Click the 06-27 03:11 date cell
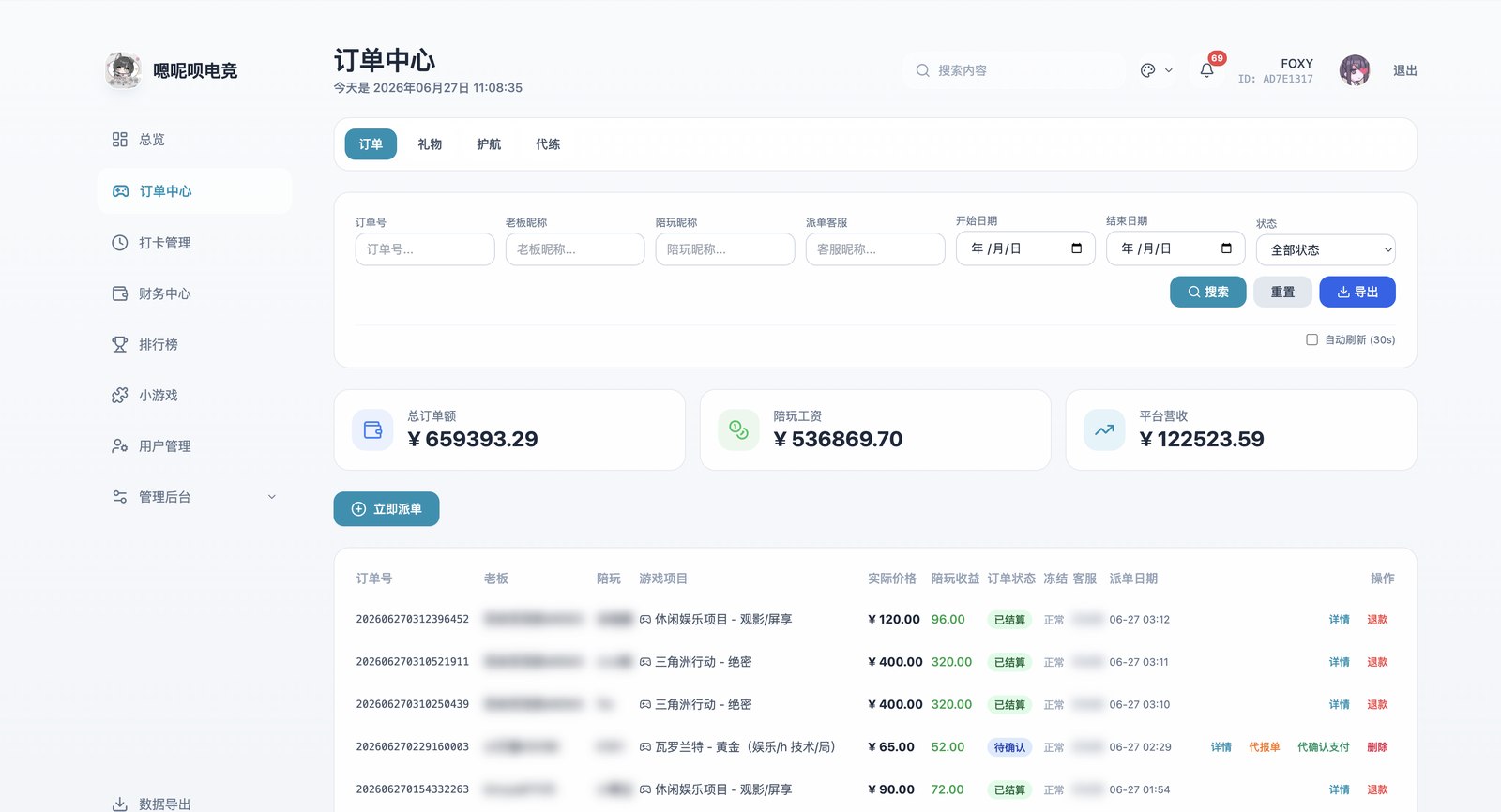This screenshot has width=1501, height=812. click(x=1139, y=662)
